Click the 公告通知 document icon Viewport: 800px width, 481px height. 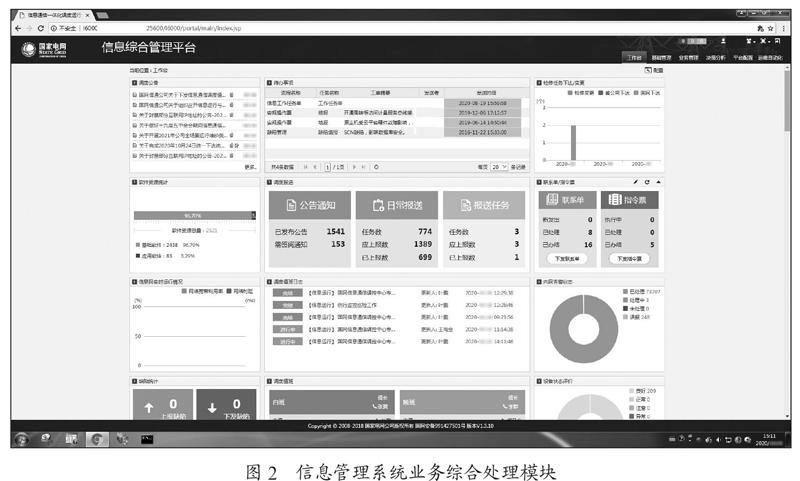tap(291, 205)
